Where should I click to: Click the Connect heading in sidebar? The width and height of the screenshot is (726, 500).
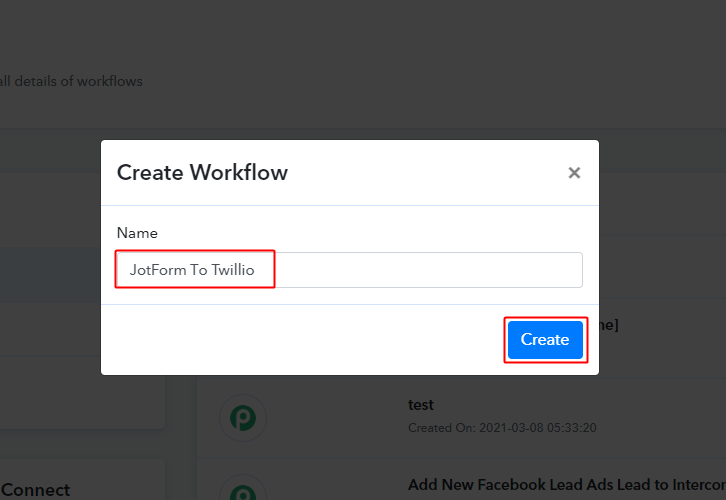click(35, 490)
